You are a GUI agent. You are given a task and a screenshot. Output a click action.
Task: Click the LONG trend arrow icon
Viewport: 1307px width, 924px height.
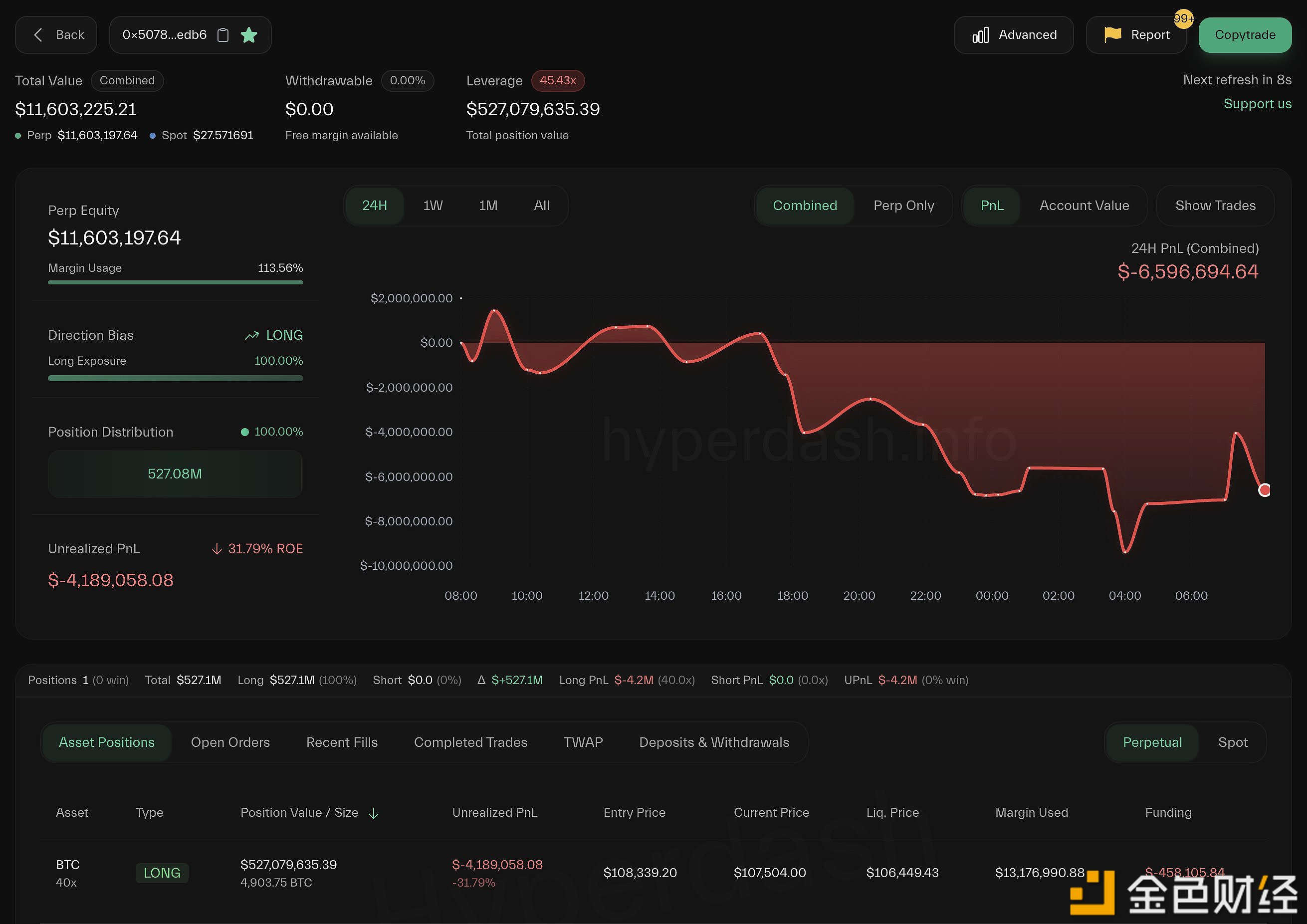click(x=252, y=335)
